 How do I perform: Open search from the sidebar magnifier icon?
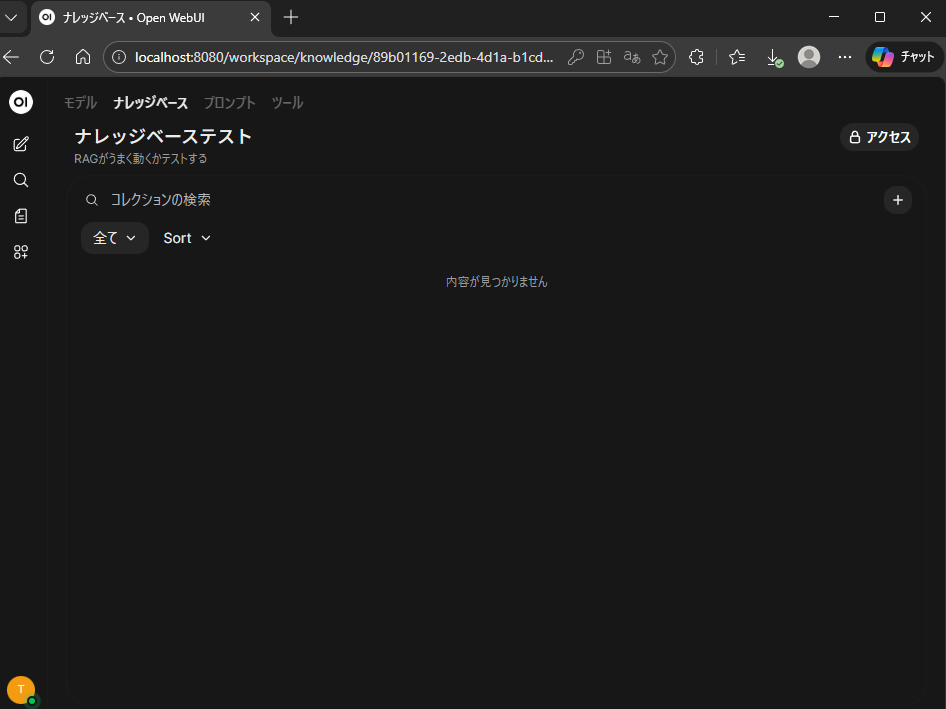click(x=21, y=180)
